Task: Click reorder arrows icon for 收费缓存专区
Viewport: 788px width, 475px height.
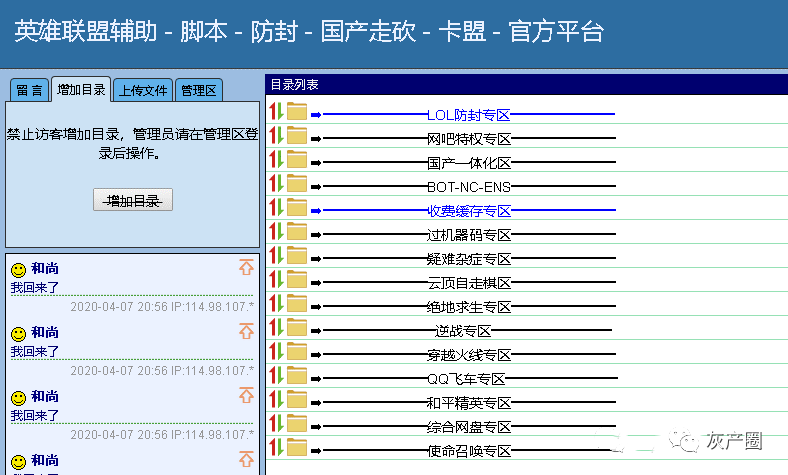Action: click(x=276, y=207)
